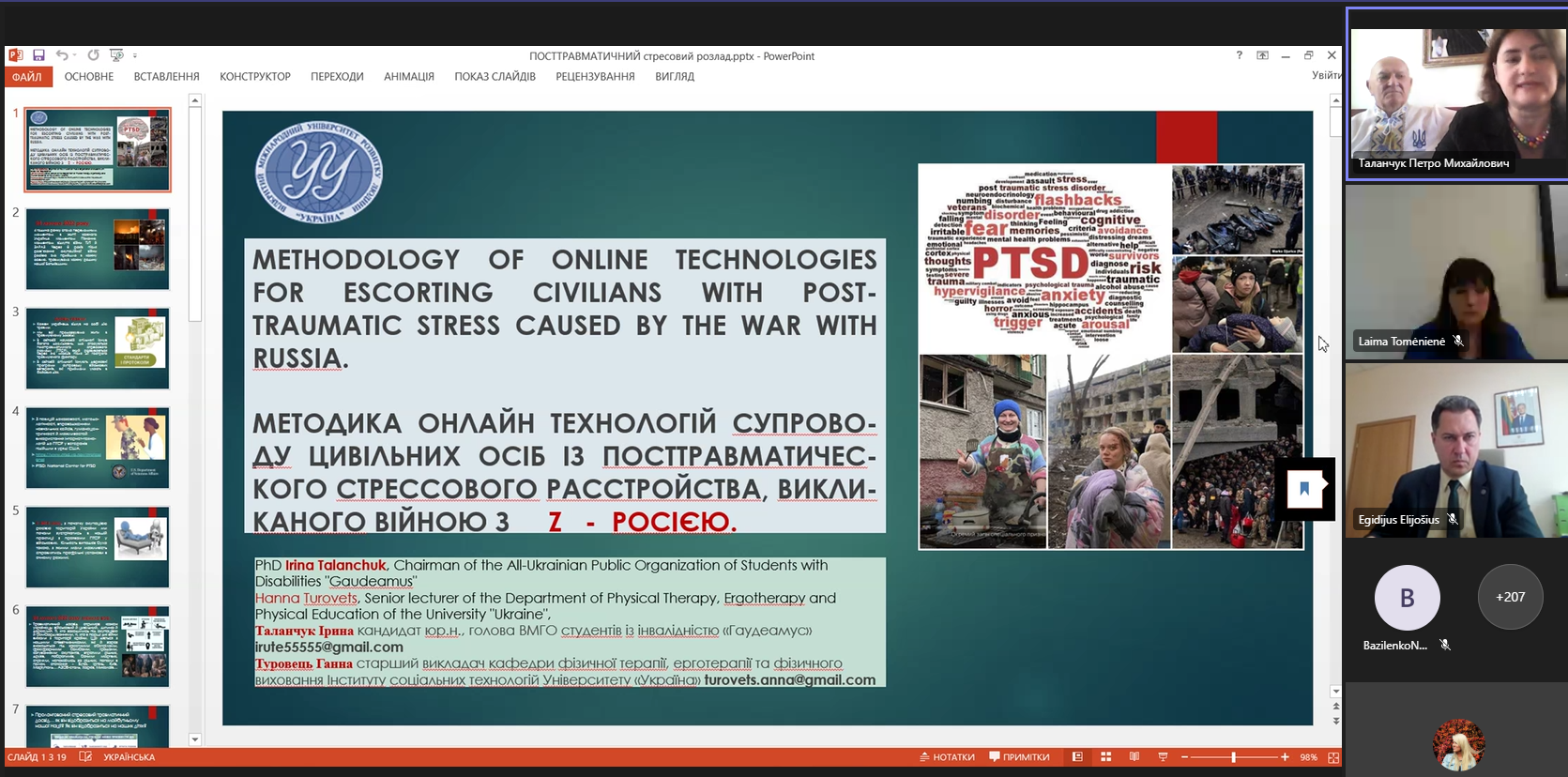Click the 'Irina Talanchuk' name on slide
This screenshot has height=777, width=1568.
coord(336,565)
